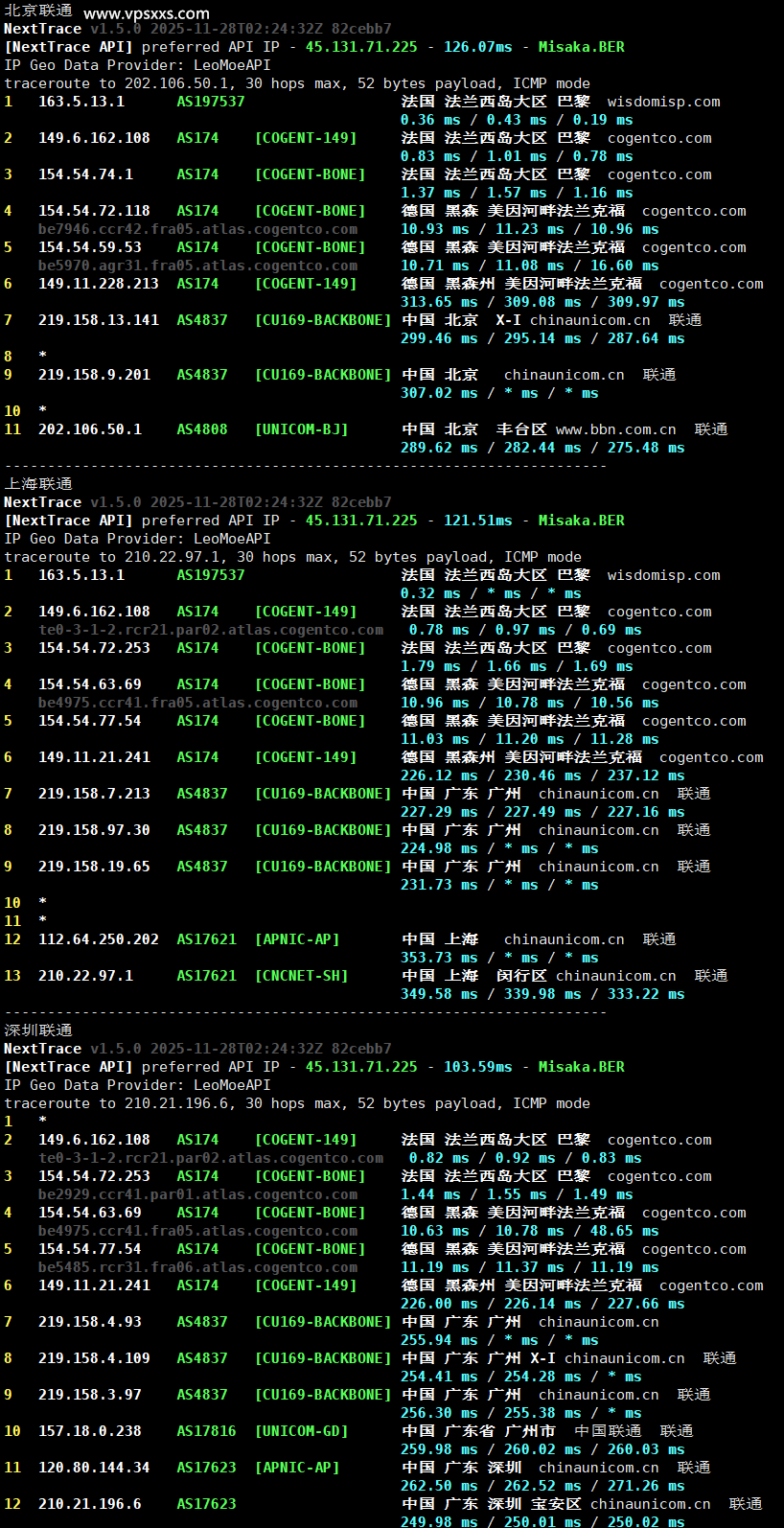The image size is (784, 1528).
Task: Click hostname be7946.ccr42.fra05.atlas.cogentco.com
Action: tap(197, 229)
